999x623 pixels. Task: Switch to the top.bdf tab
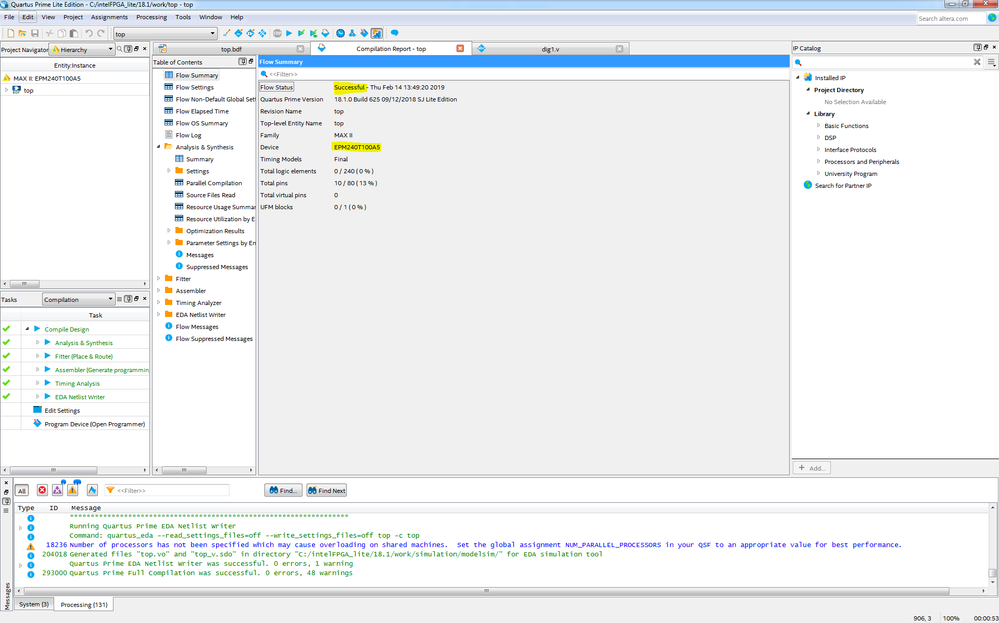(x=231, y=48)
